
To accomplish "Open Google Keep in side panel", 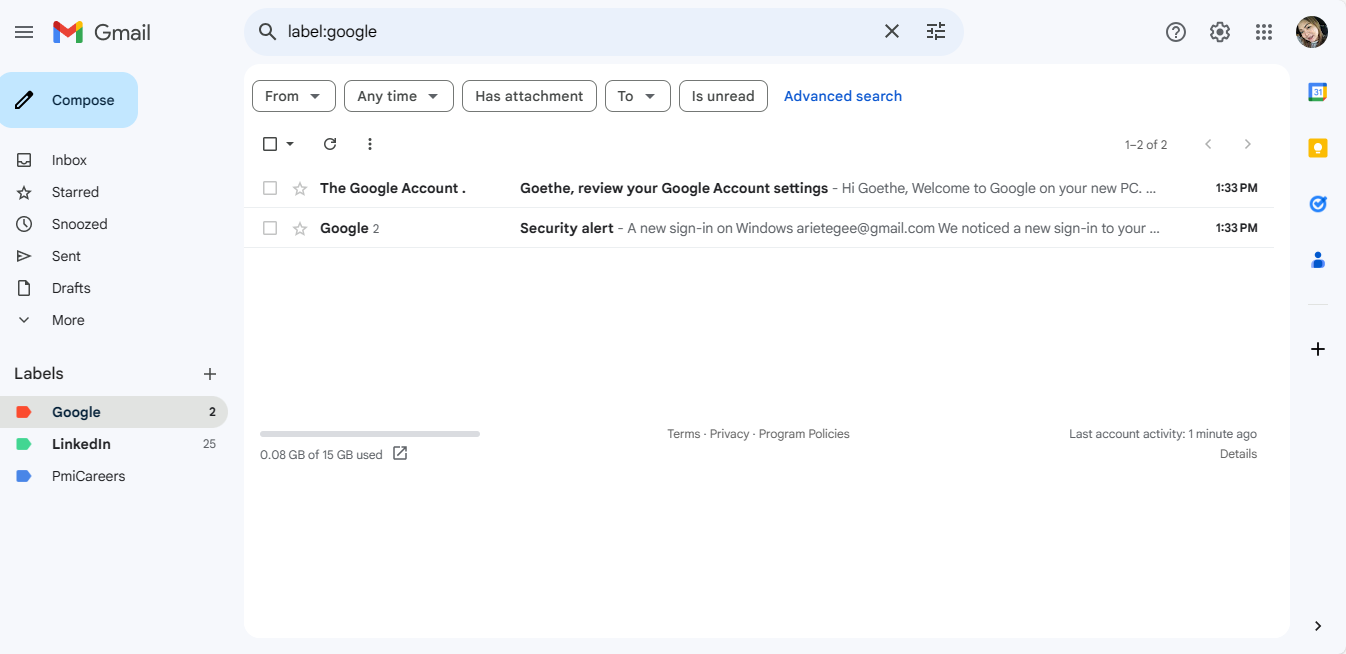I will tap(1318, 148).
